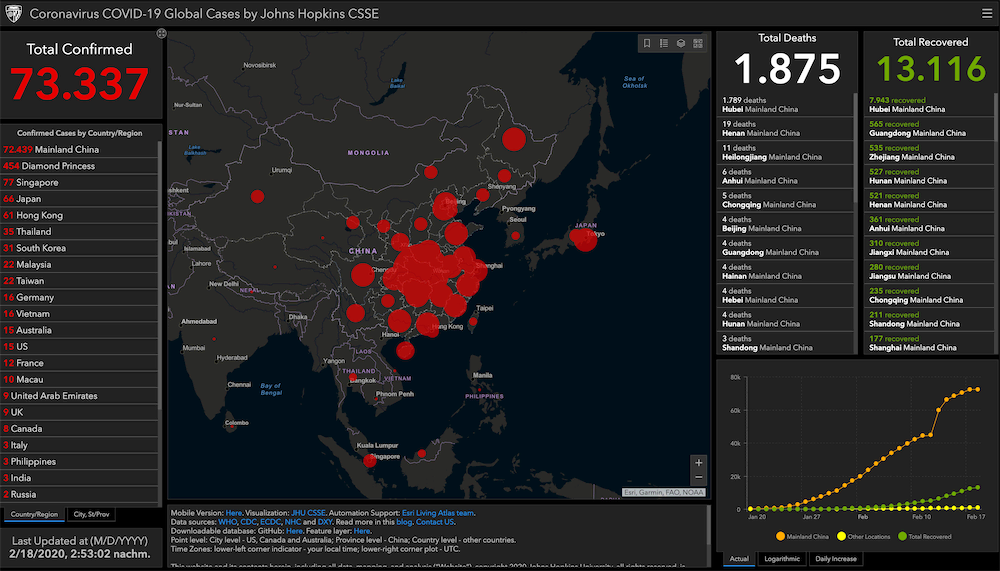Select Diamond Princess in country list
The image size is (1000, 571).
[x=79, y=166]
